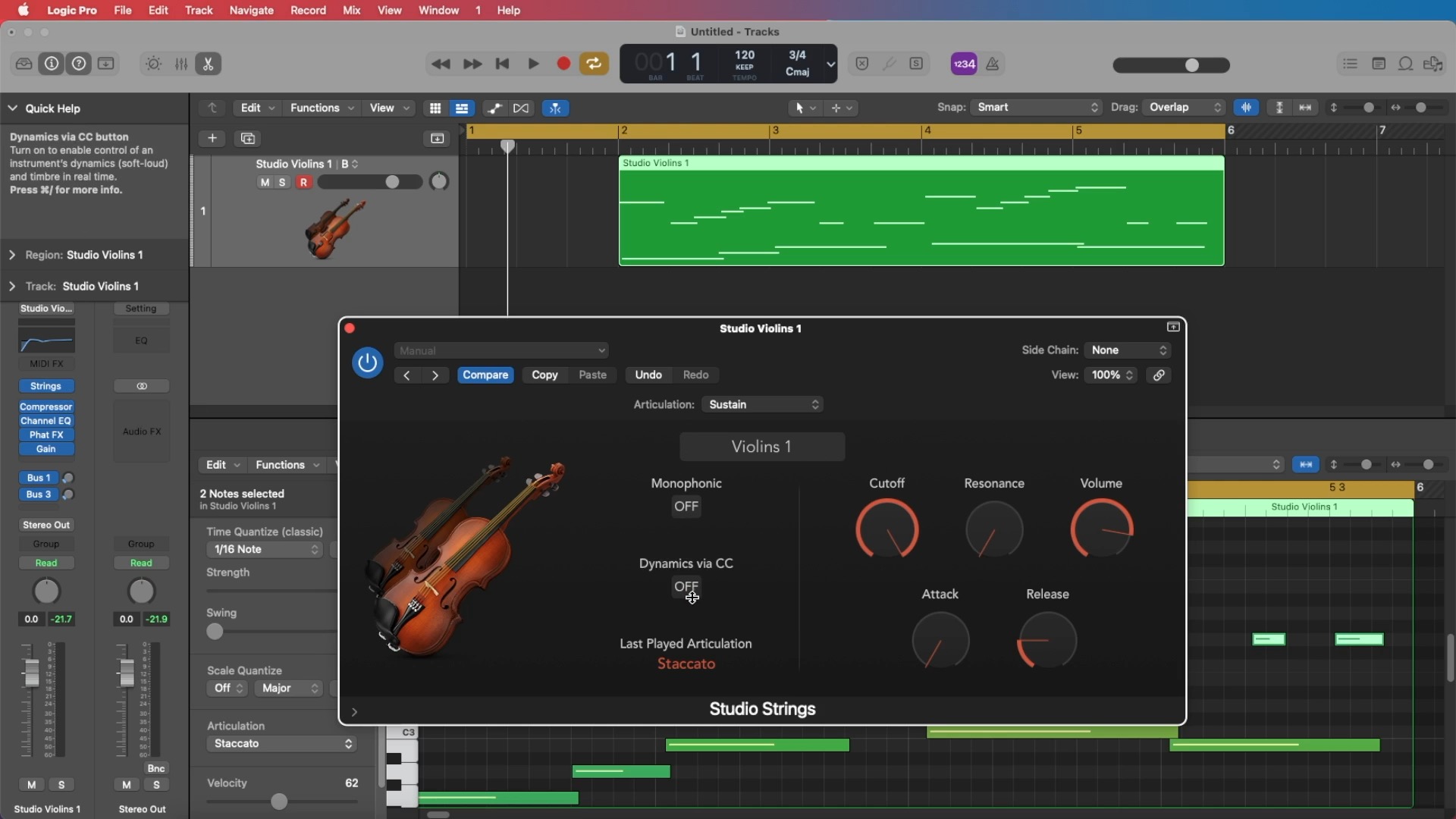
Task: Toggle Show Flex button
Action: [x=521, y=108]
